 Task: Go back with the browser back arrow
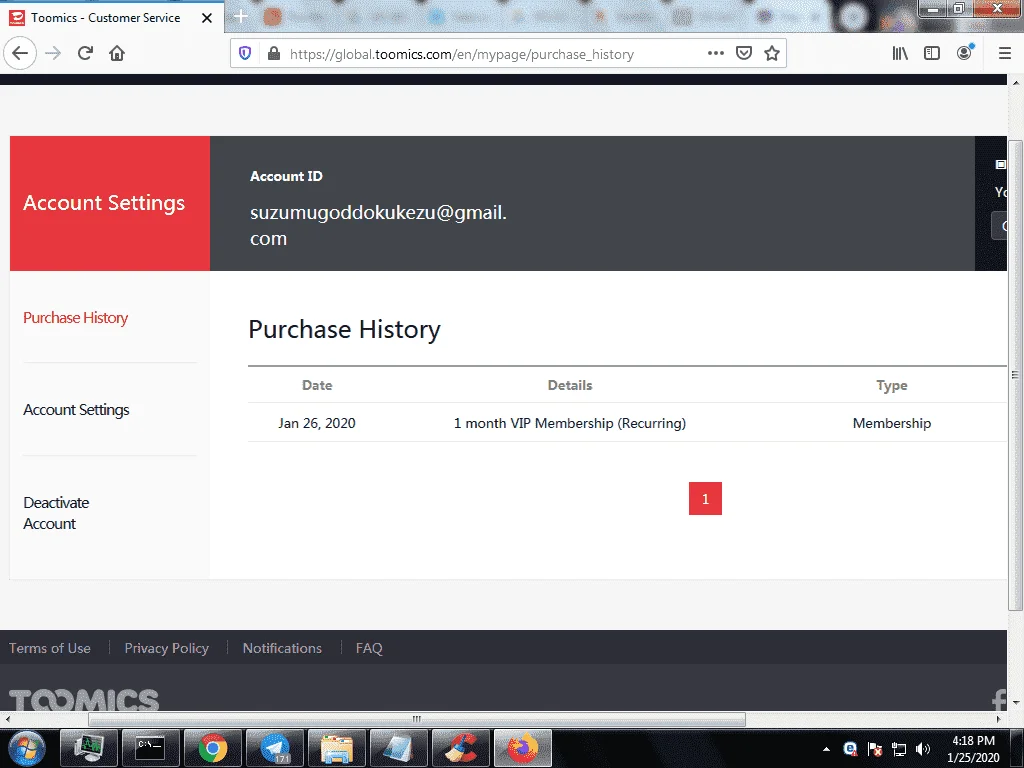(x=20, y=54)
